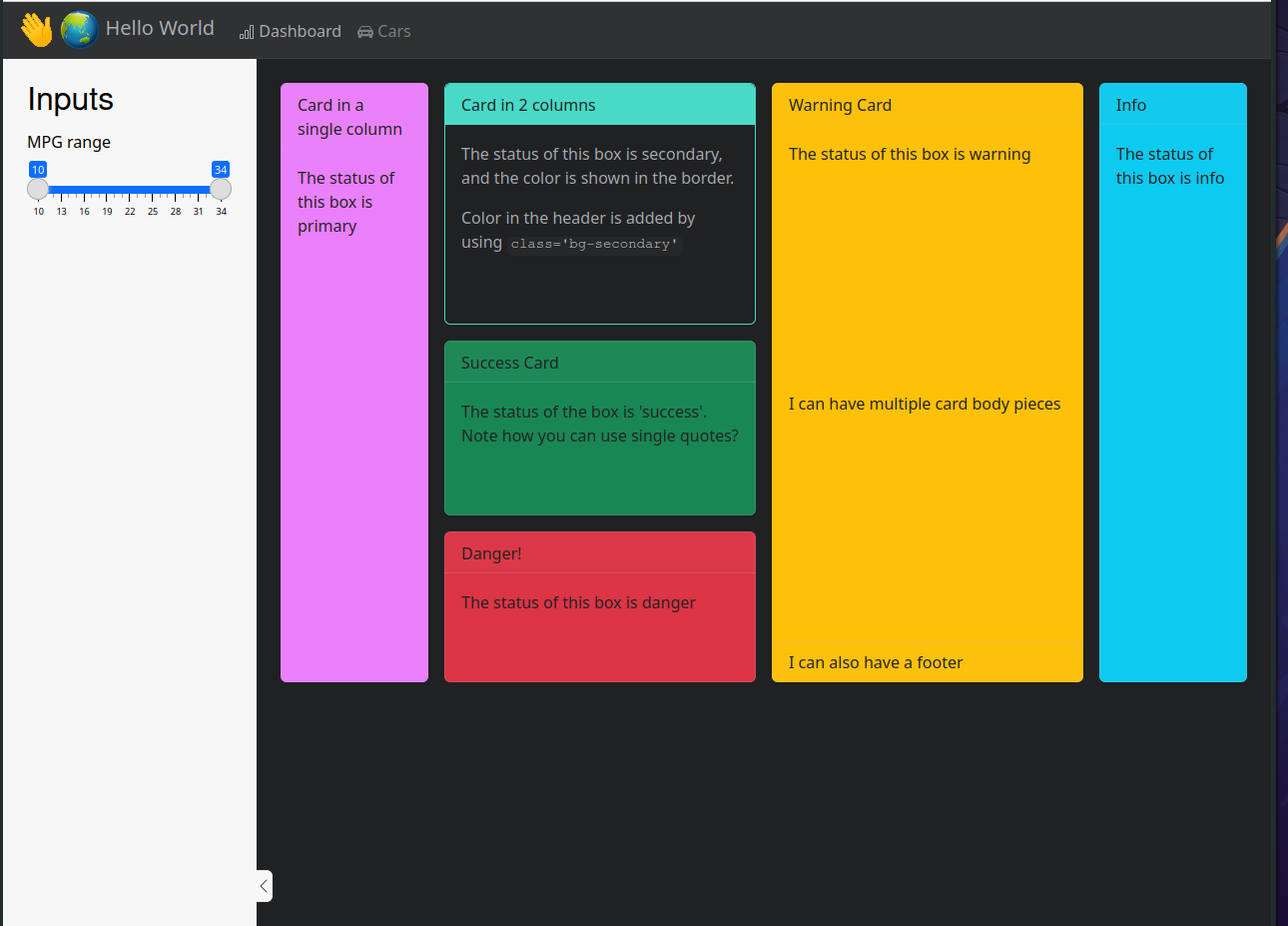1288x926 pixels.
Task: Click text 'The status of the box is success'
Action: click(x=584, y=412)
